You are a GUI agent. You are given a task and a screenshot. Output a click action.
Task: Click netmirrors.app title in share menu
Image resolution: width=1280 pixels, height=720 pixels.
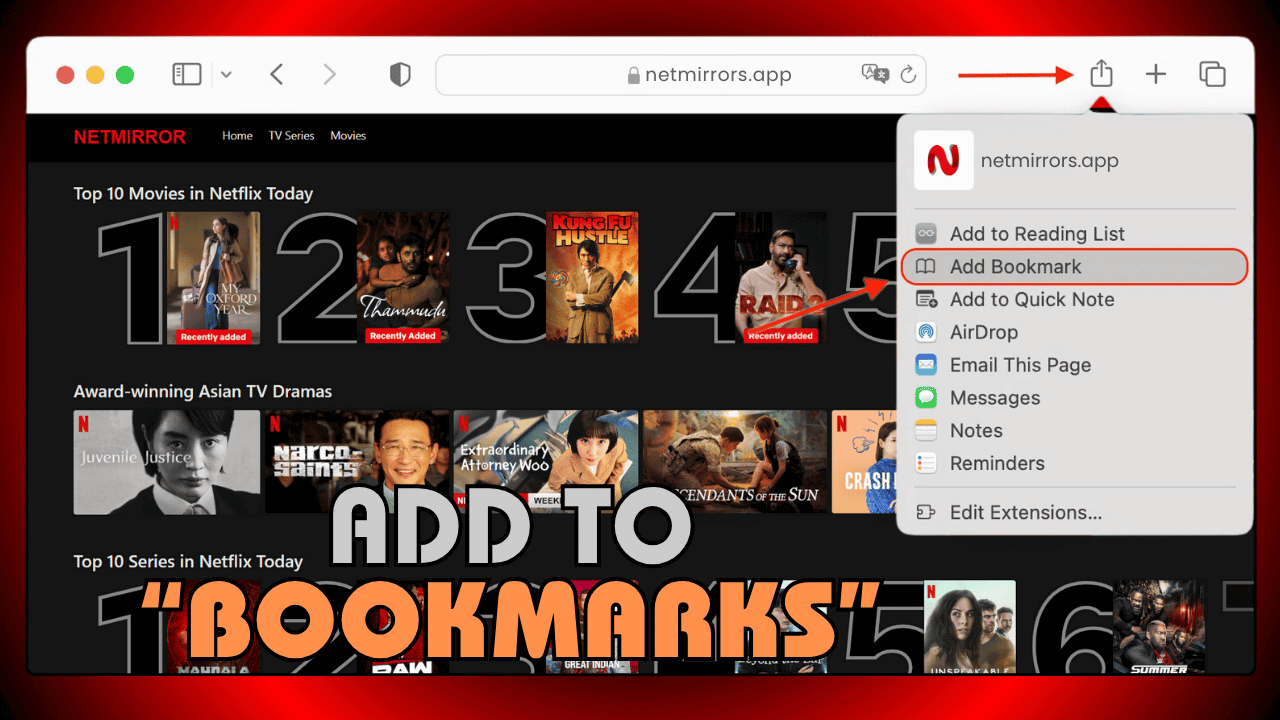tap(1049, 161)
